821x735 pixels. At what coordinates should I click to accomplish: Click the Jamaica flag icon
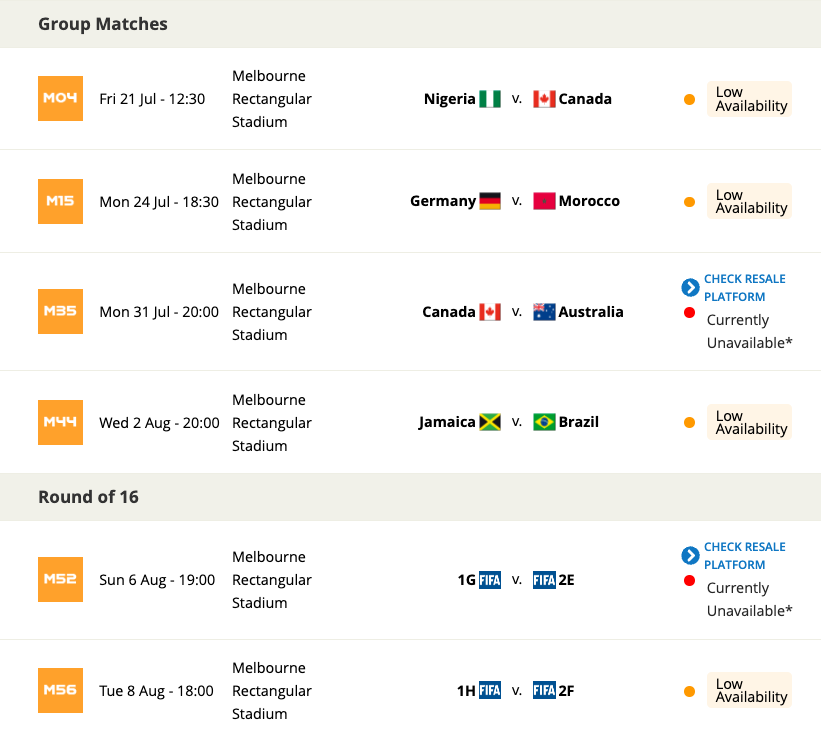tap(490, 422)
